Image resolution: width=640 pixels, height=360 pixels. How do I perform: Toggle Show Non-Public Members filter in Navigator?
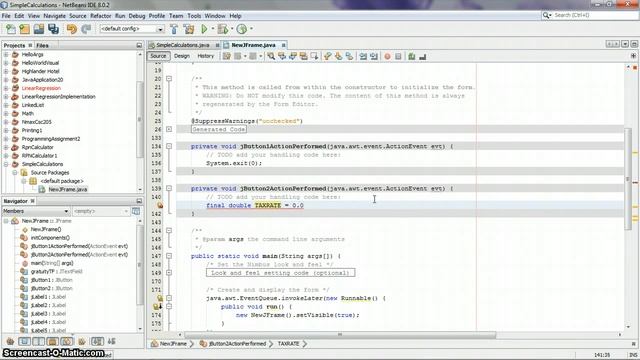pos(53,341)
